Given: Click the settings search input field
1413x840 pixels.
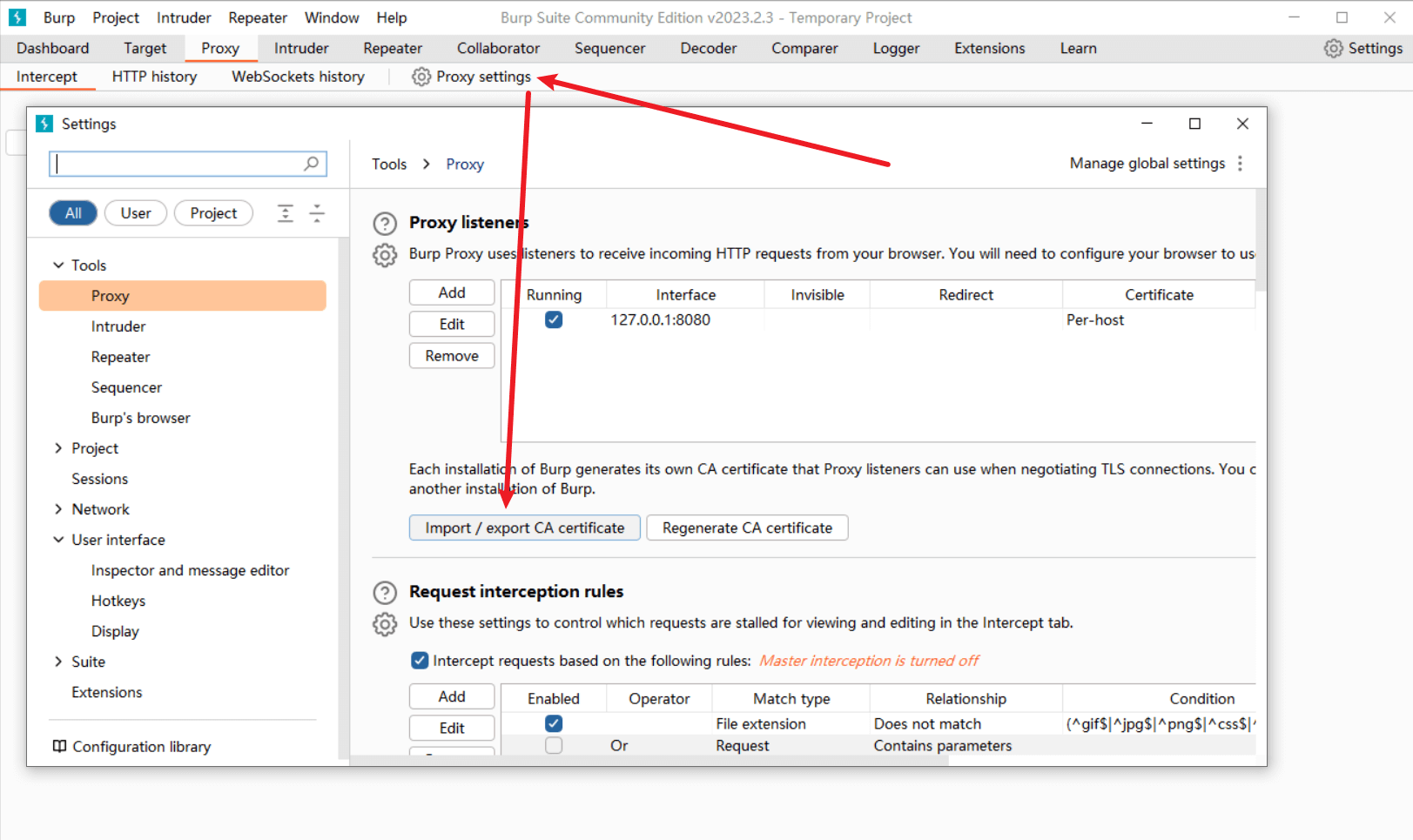Looking at the screenshot, I should point(178,164).
